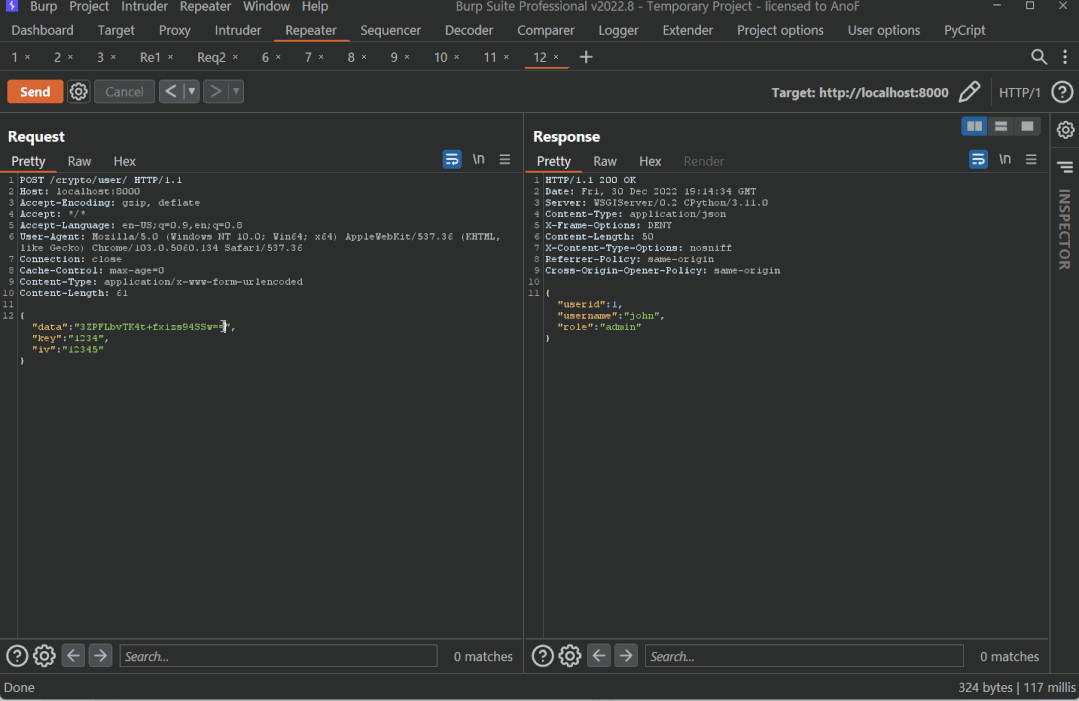Open the INSPECTOR side panel label
The height and width of the screenshot is (701, 1079).
click(x=1065, y=229)
